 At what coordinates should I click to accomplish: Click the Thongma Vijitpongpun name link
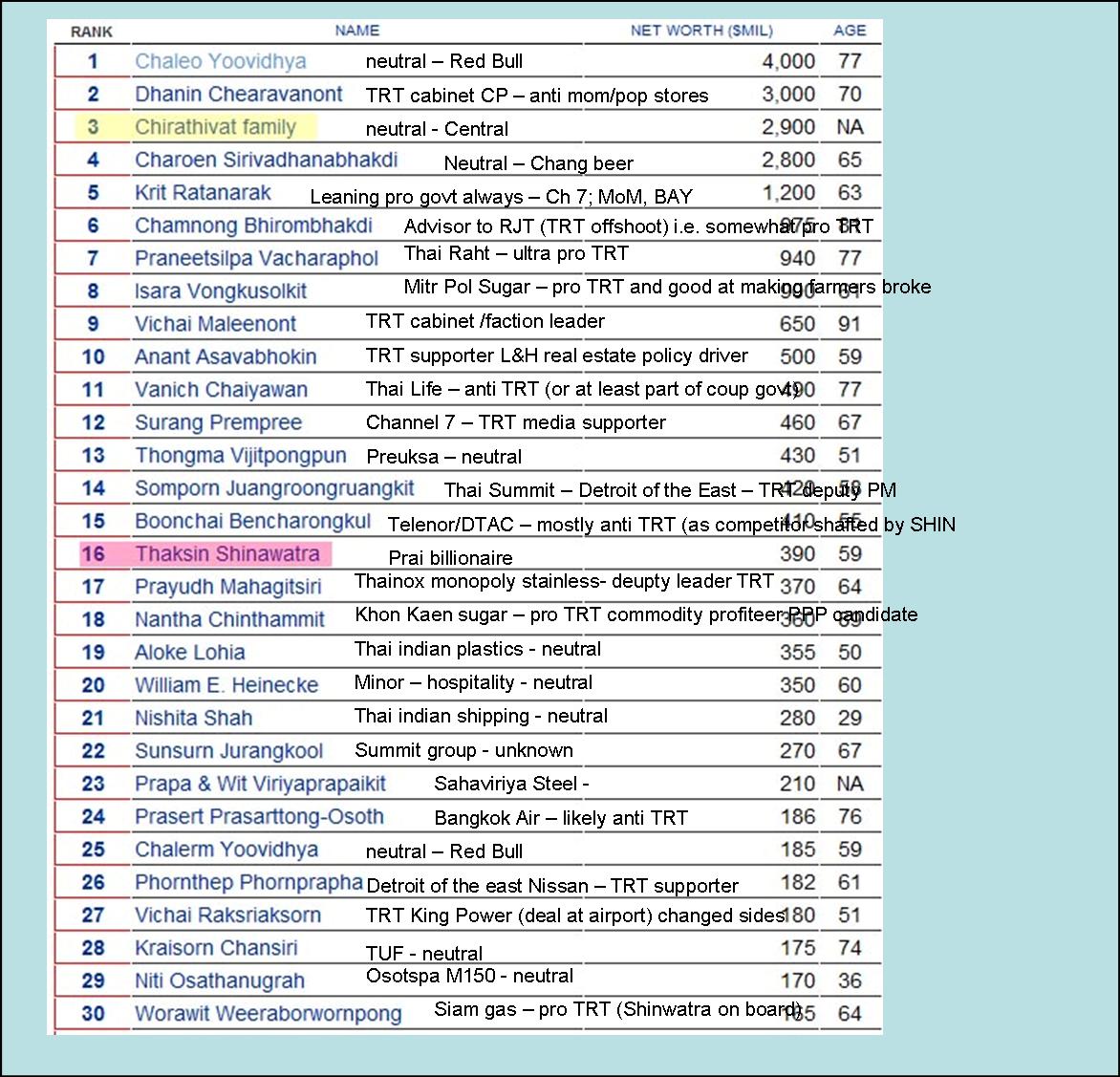(241, 456)
